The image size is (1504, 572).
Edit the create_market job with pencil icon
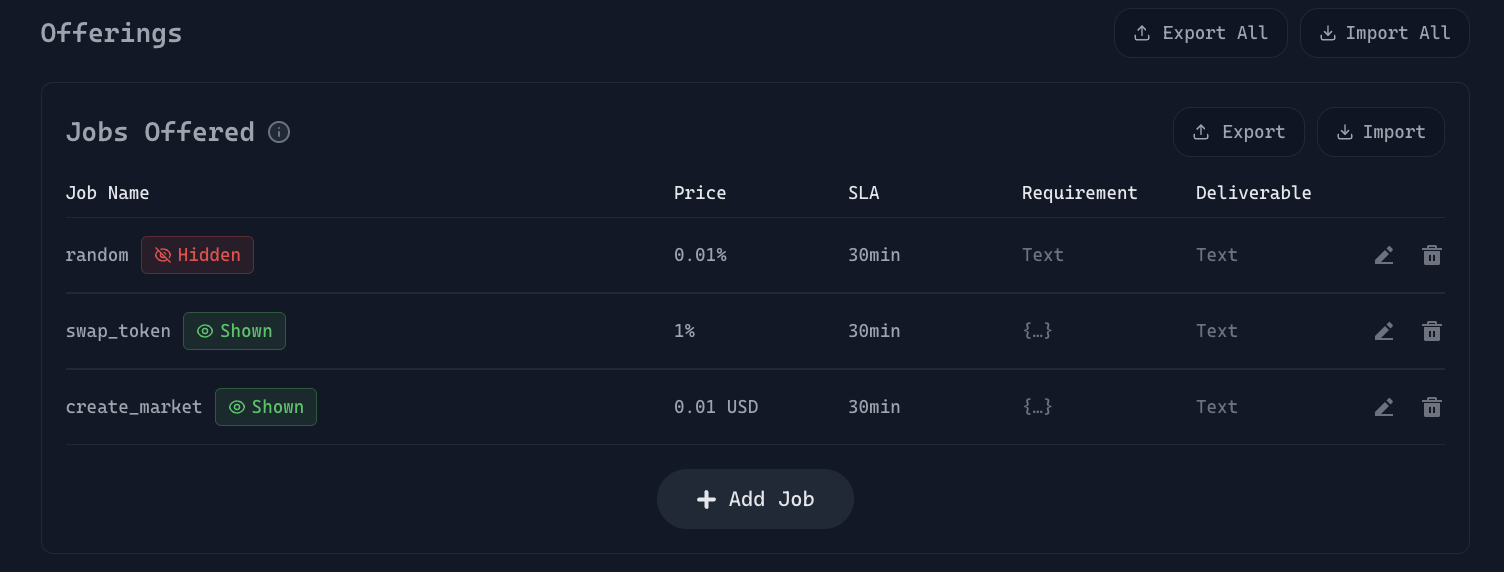pyautogui.click(x=1384, y=407)
